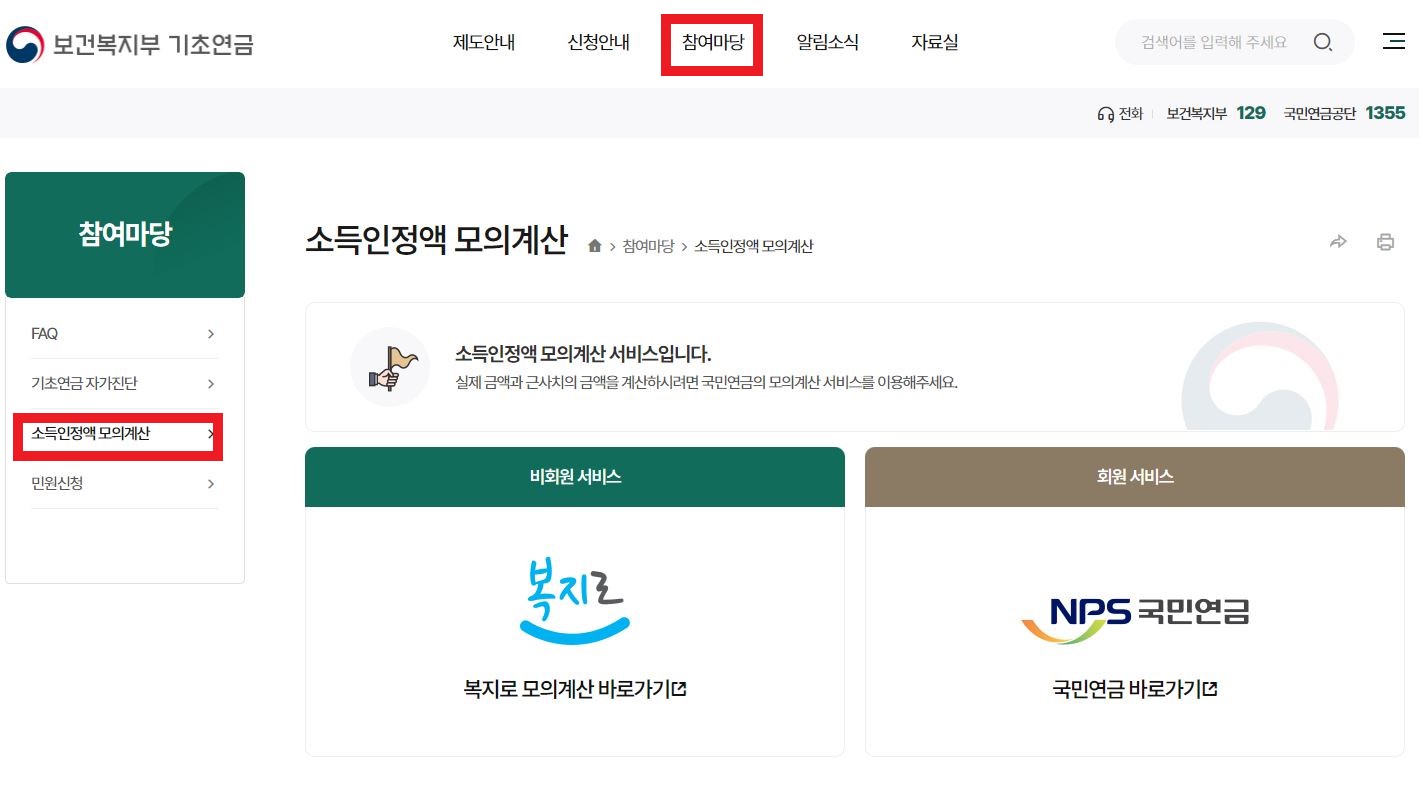Open the hamburger full menu icon
Viewport: 1419px width, 787px height.
pyautogui.click(x=1393, y=41)
